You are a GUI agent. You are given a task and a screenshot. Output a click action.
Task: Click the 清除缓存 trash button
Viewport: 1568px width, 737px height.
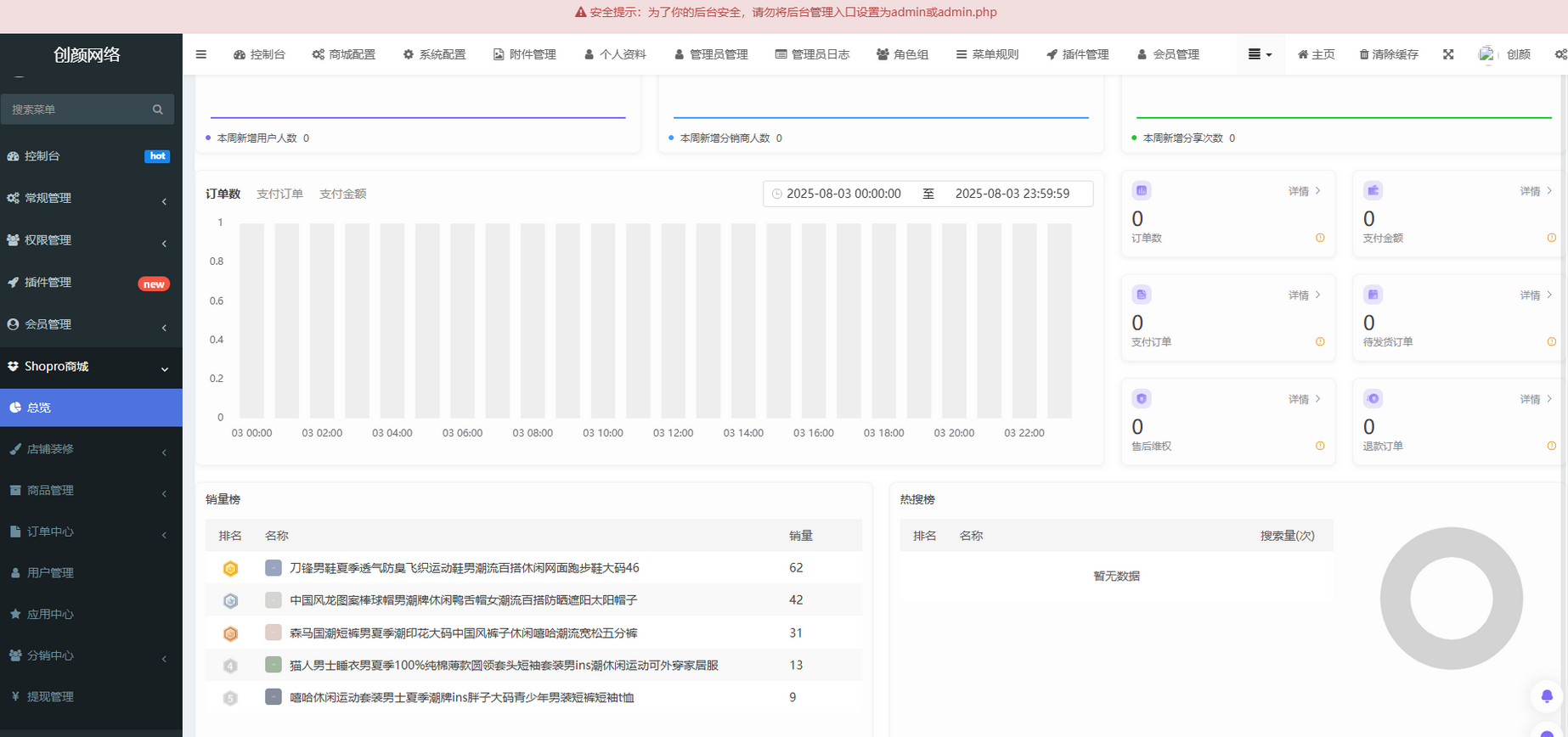[x=1389, y=54]
